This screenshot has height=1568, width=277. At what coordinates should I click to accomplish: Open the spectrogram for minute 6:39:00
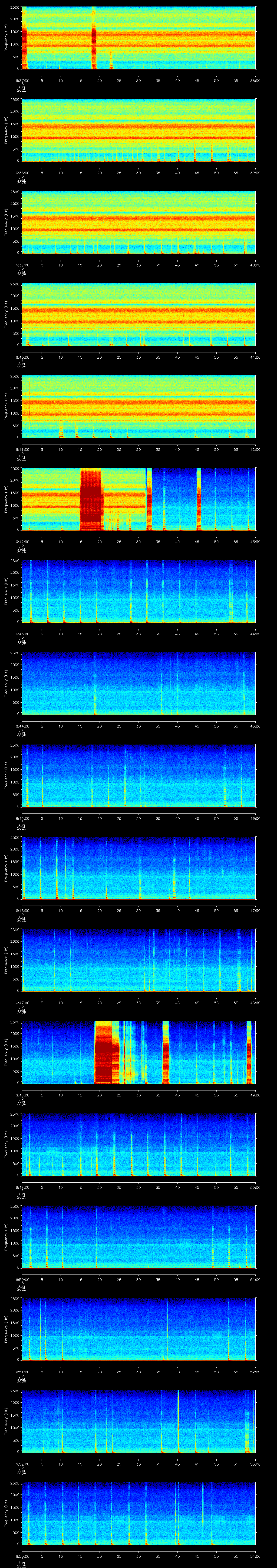[x=139, y=223]
